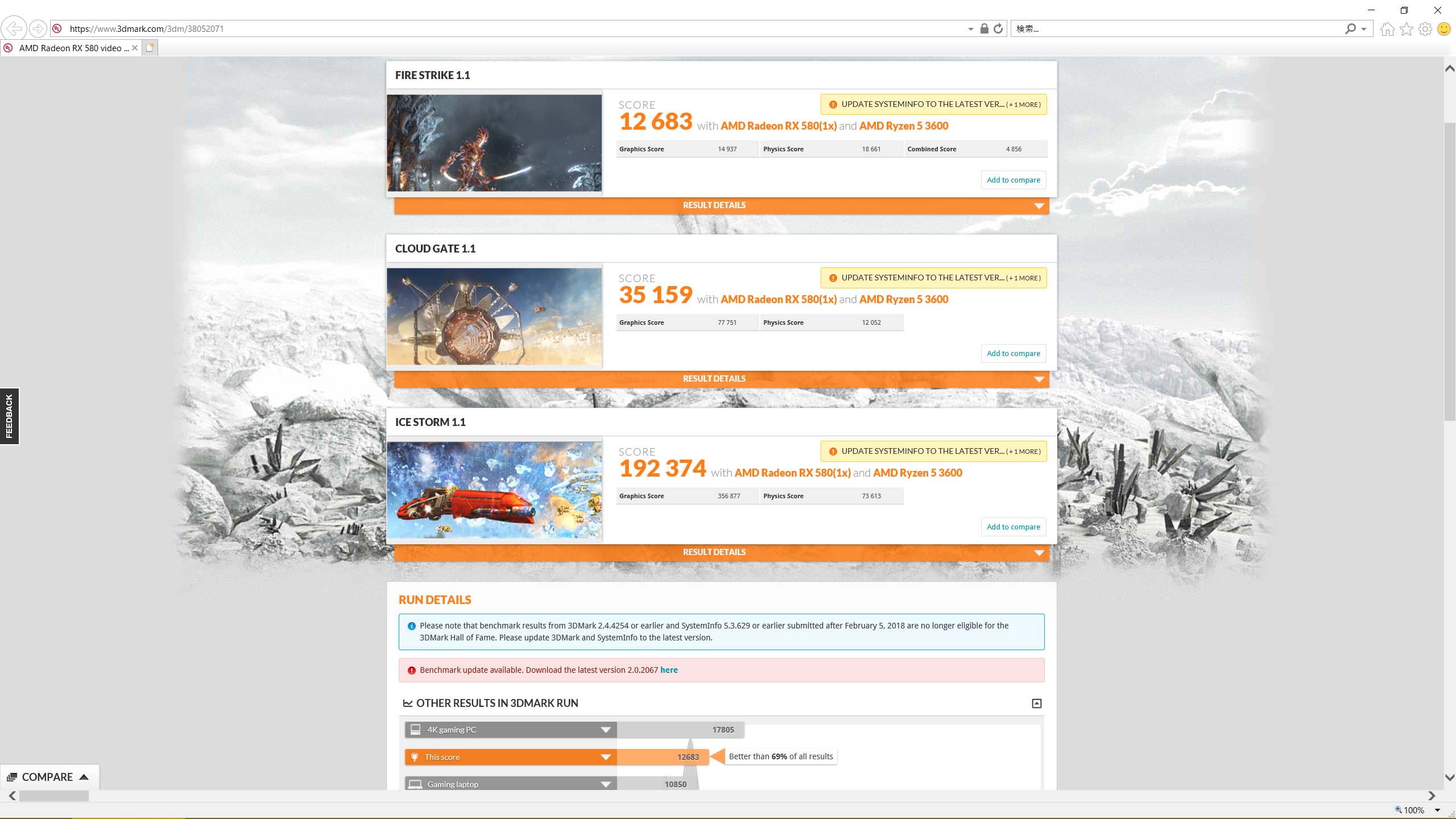Open address bar history dropdown arrow
Screen dimensions: 1456x819
(971, 29)
